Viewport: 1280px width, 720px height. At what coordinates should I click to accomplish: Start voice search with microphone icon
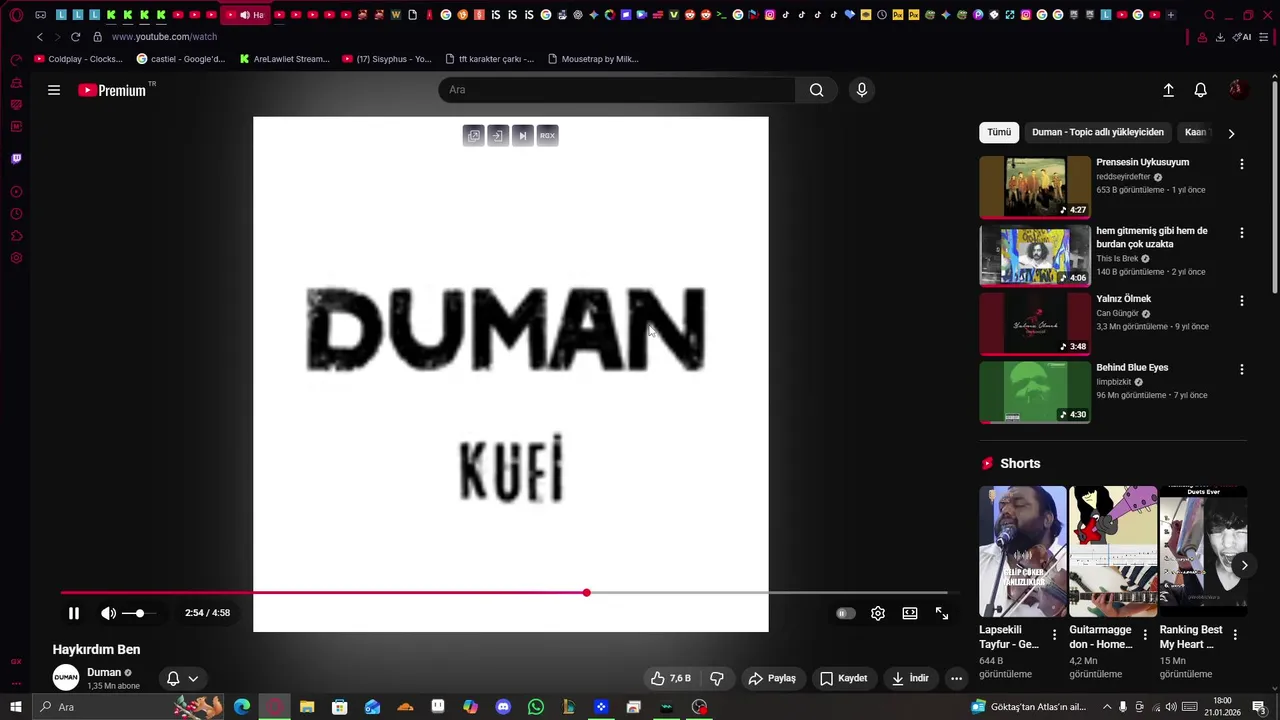click(862, 90)
